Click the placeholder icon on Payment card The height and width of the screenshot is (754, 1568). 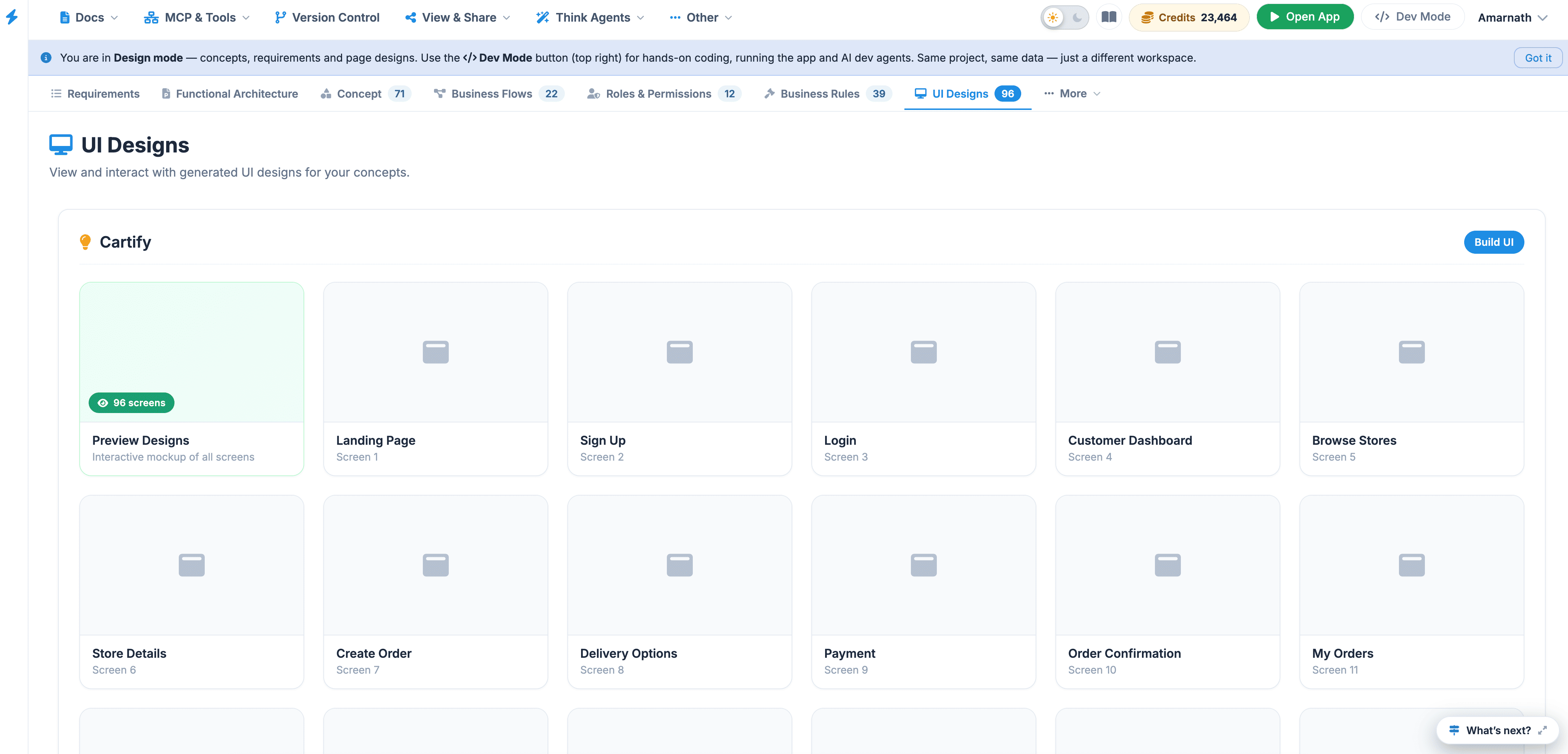click(924, 565)
